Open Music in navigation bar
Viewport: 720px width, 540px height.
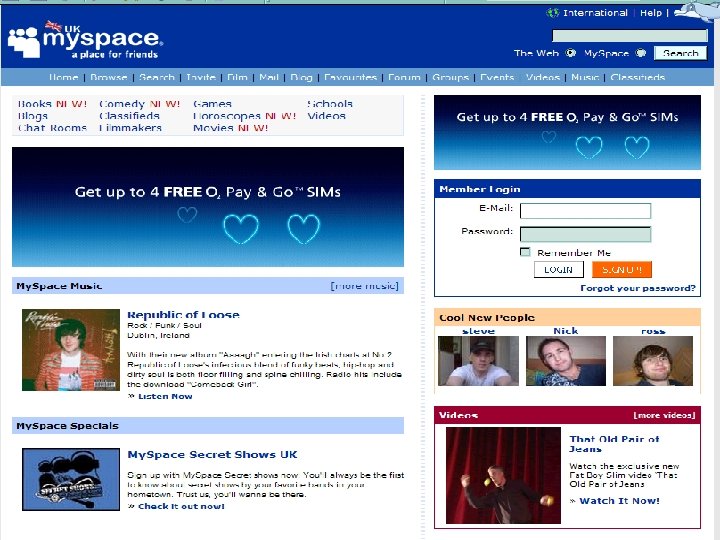585,77
